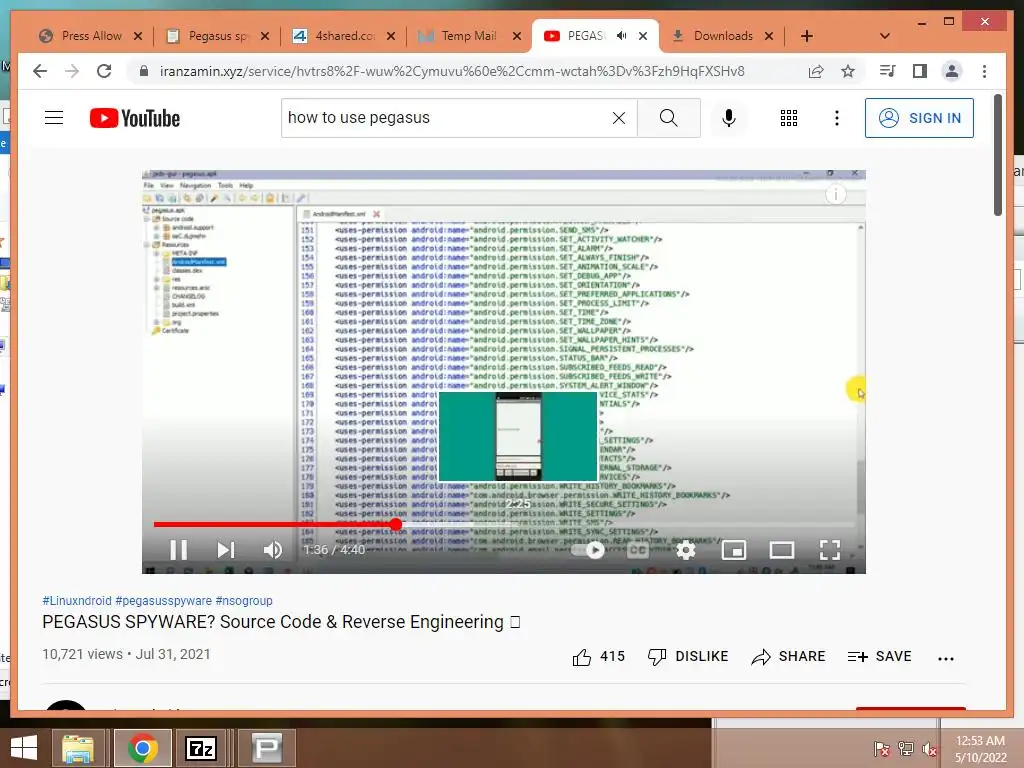Open the YouTube hamburger guide menu
The height and width of the screenshot is (768, 1024).
(54, 118)
